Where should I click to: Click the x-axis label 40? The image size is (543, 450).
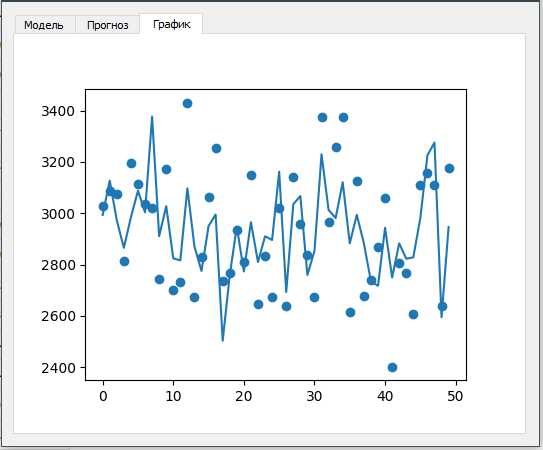coord(385,396)
